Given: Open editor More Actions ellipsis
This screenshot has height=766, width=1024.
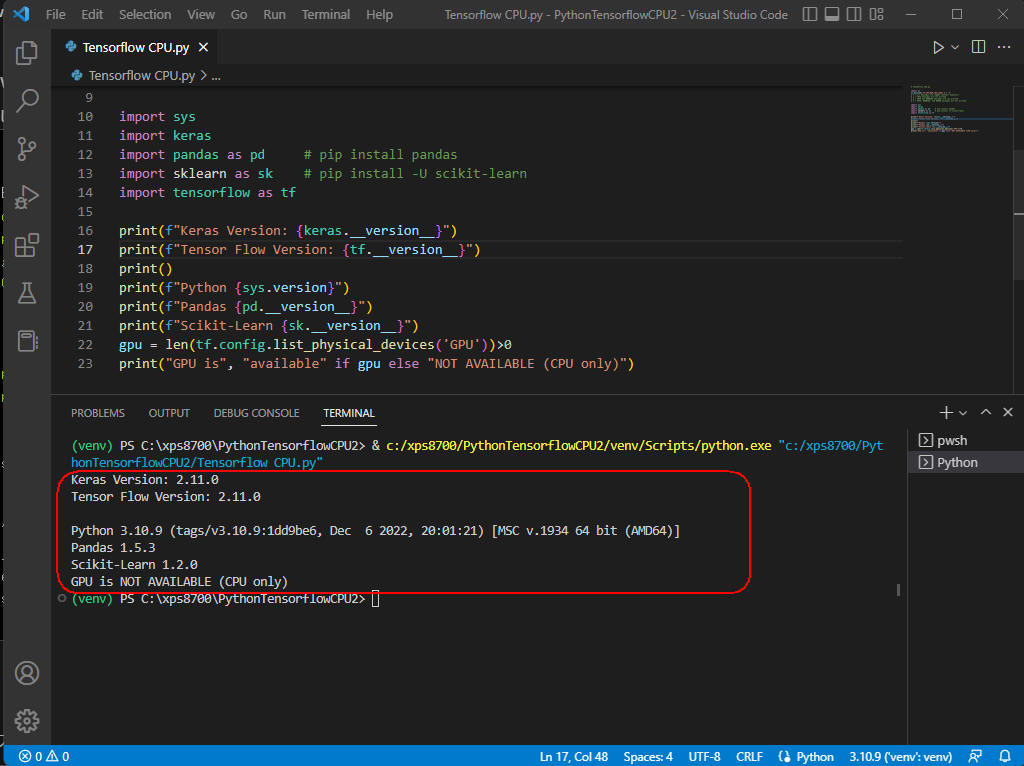Looking at the screenshot, I should tap(1004, 47).
